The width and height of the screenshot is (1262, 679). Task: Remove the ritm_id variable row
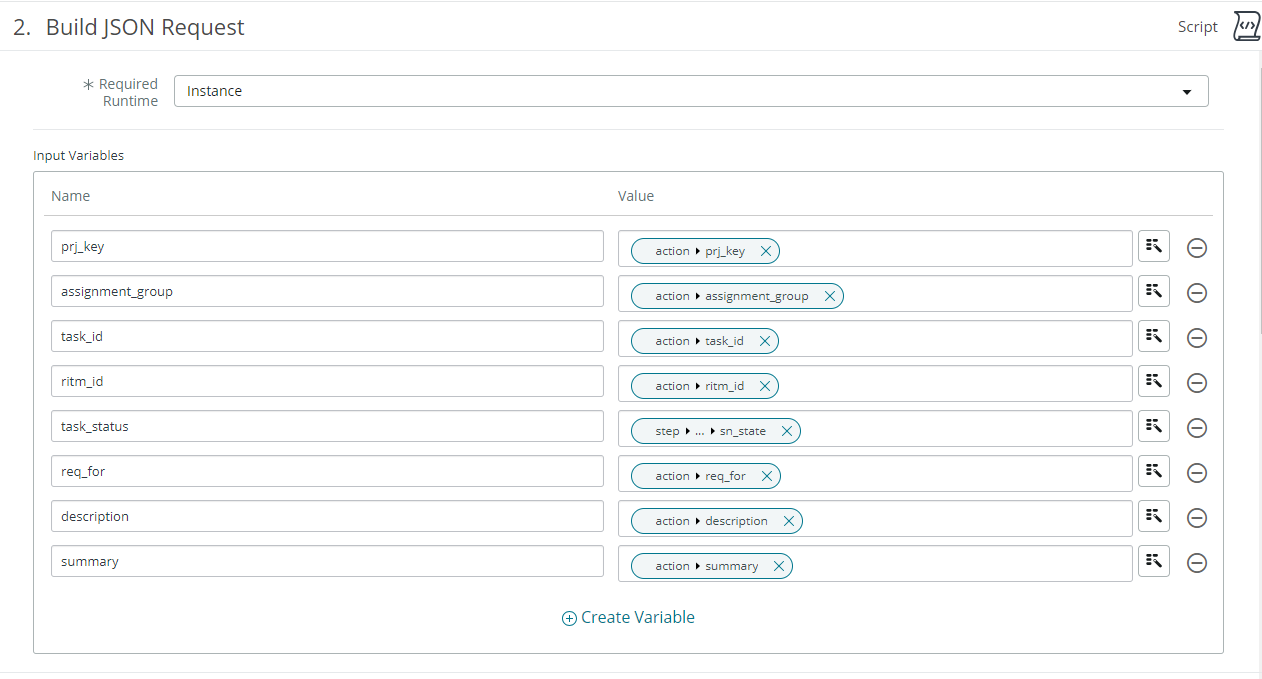click(1196, 383)
